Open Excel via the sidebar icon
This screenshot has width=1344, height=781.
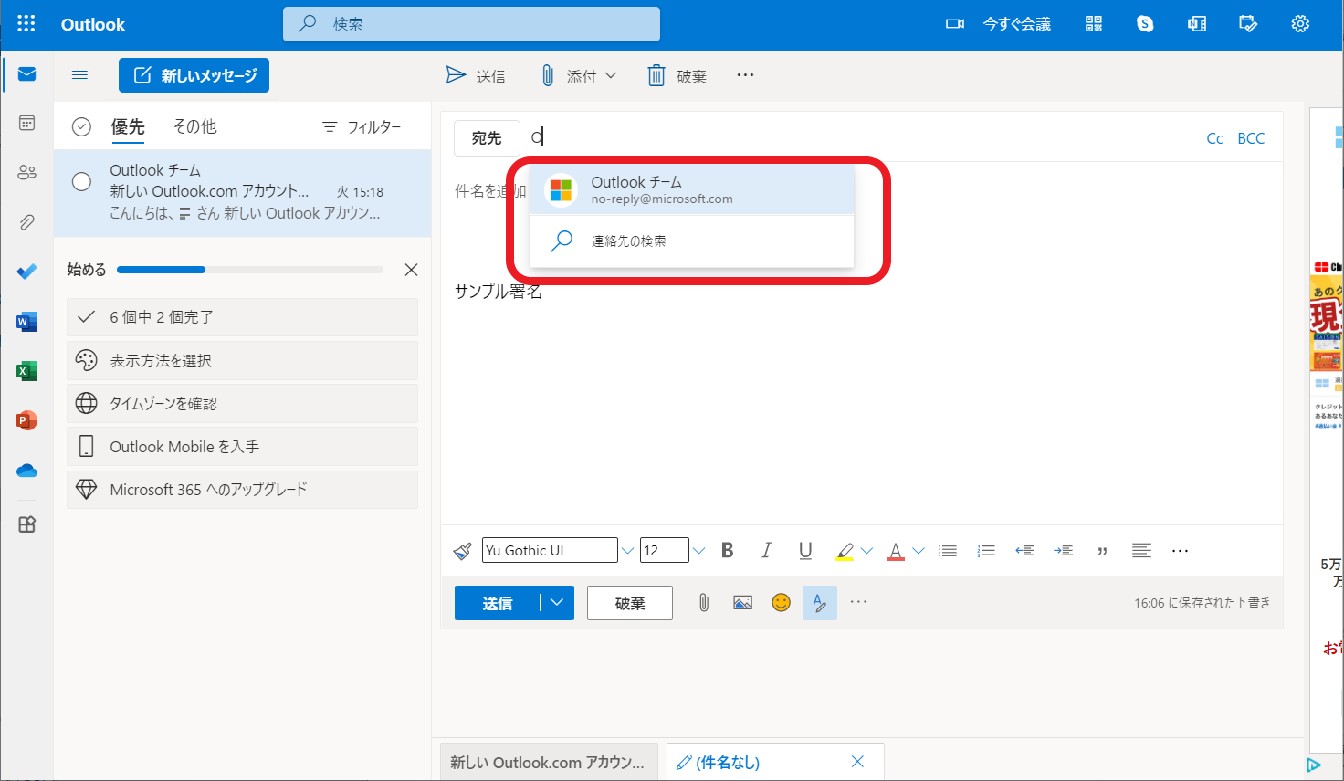[x=25, y=370]
